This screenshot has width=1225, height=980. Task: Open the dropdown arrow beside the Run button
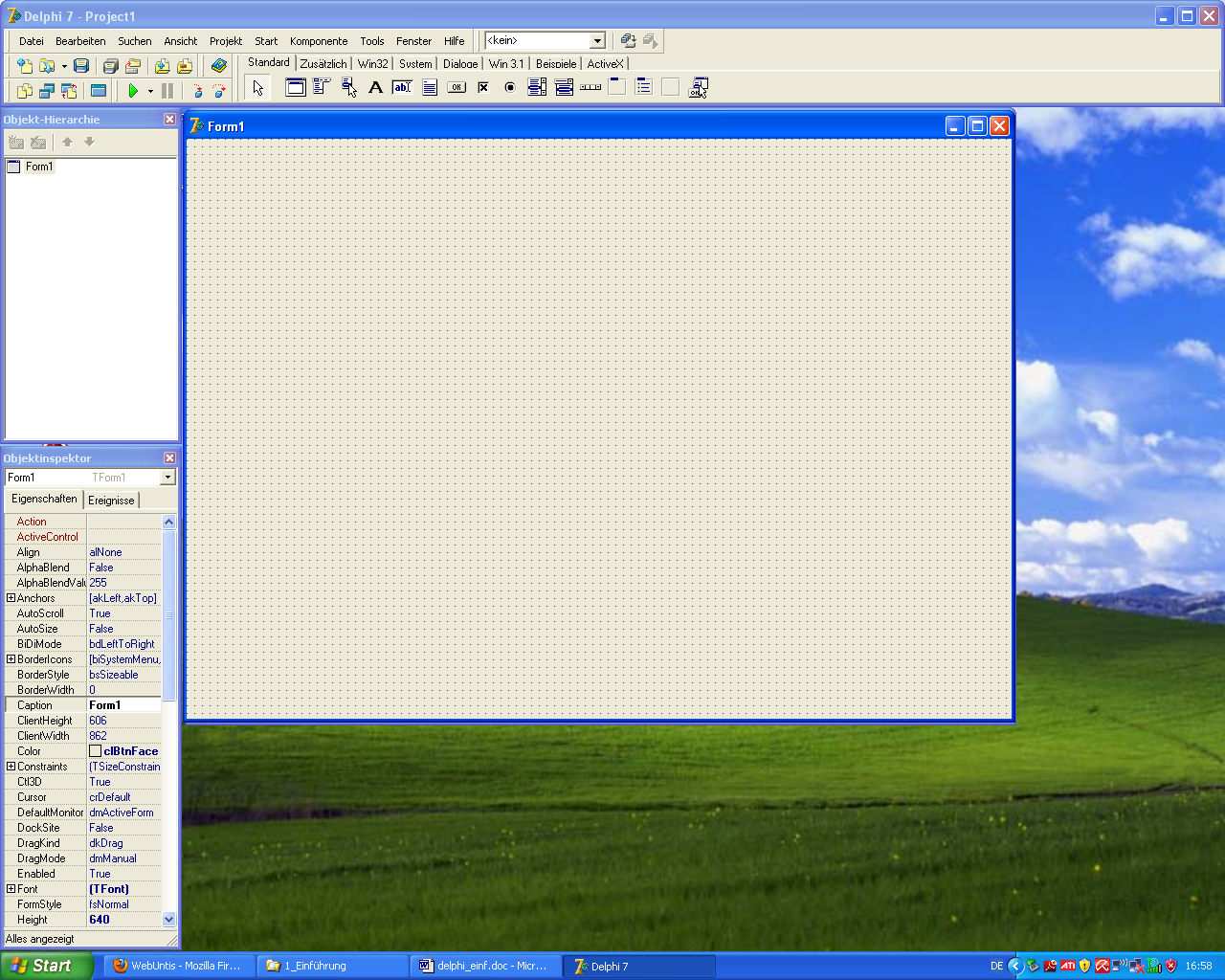(x=150, y=91)
